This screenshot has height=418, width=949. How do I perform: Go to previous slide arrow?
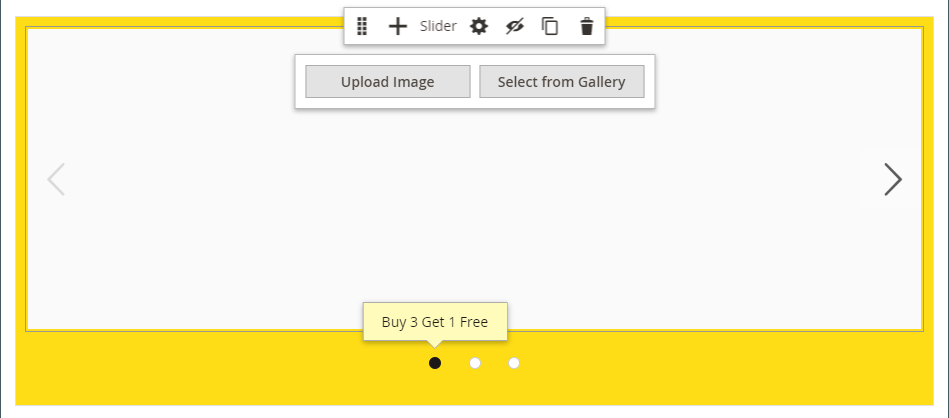[x=56, y=179]
